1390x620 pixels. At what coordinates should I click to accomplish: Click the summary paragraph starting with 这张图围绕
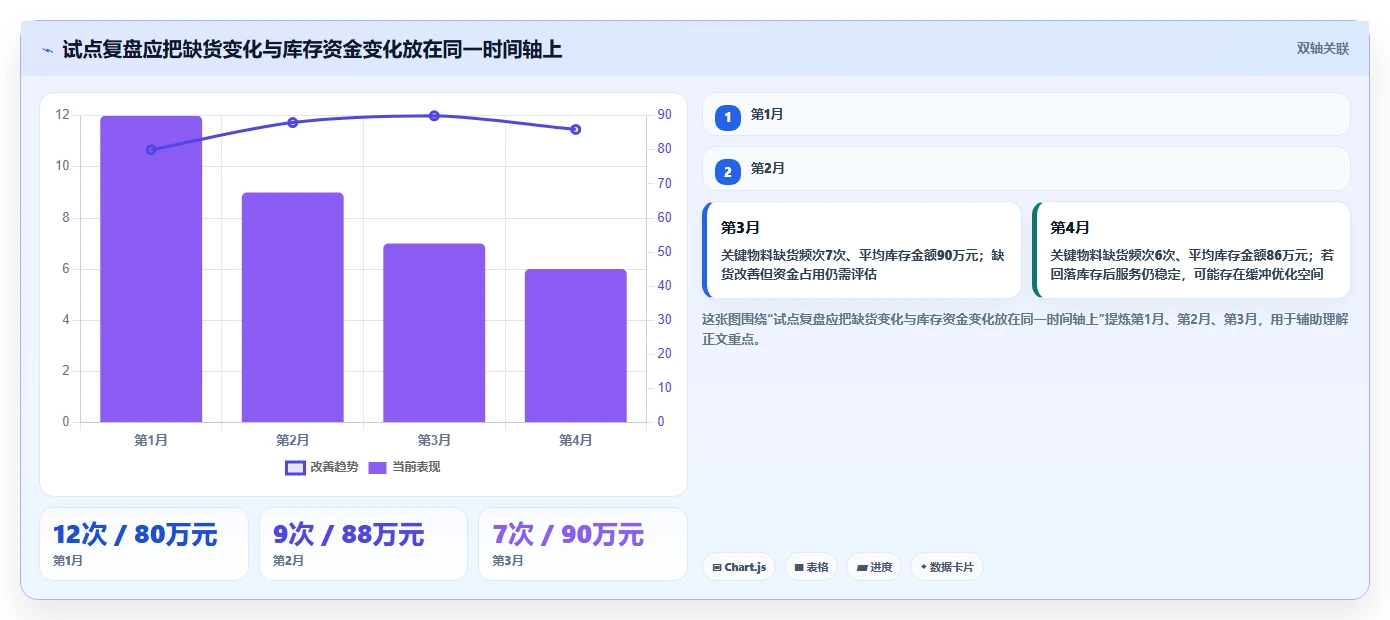[1026, 329]
